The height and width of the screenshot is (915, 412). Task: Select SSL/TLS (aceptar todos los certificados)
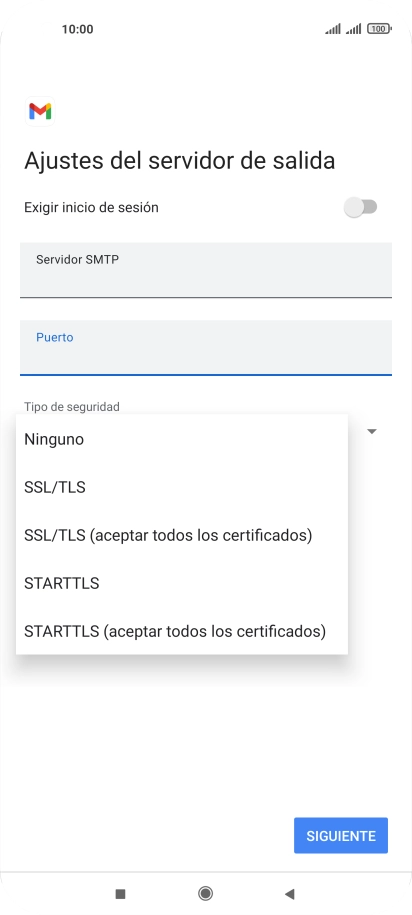(x=182, y=535)
